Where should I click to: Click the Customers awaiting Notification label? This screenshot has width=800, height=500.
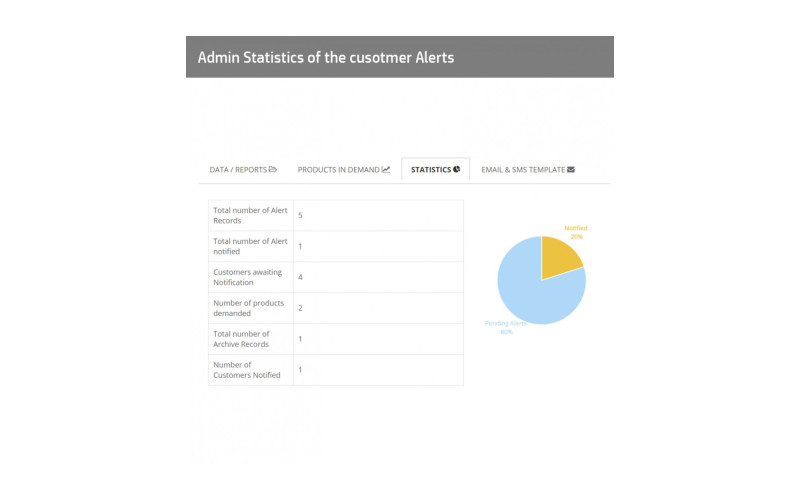tap(248, 277)
